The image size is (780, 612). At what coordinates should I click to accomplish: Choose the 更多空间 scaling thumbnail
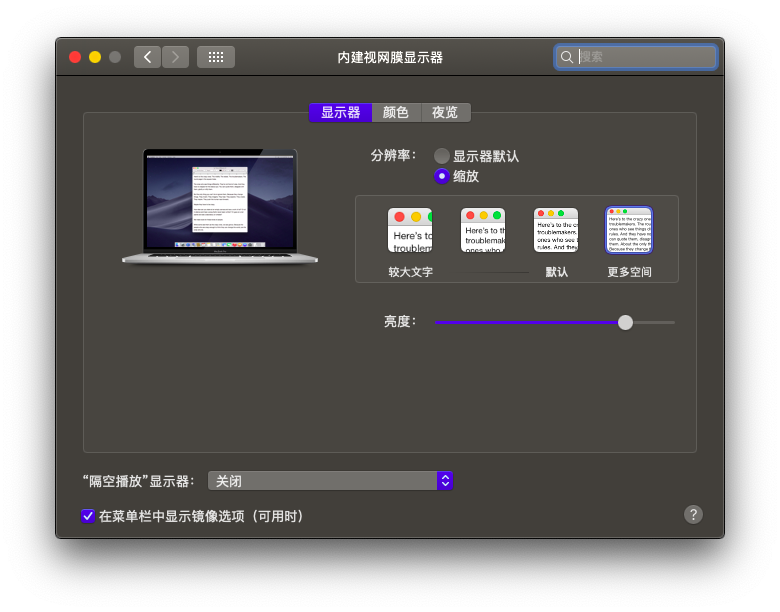(x=629, y=230)
